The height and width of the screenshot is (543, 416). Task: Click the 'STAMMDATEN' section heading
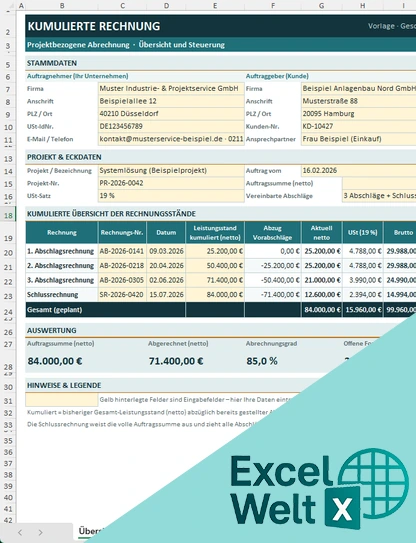pos(52,63)
